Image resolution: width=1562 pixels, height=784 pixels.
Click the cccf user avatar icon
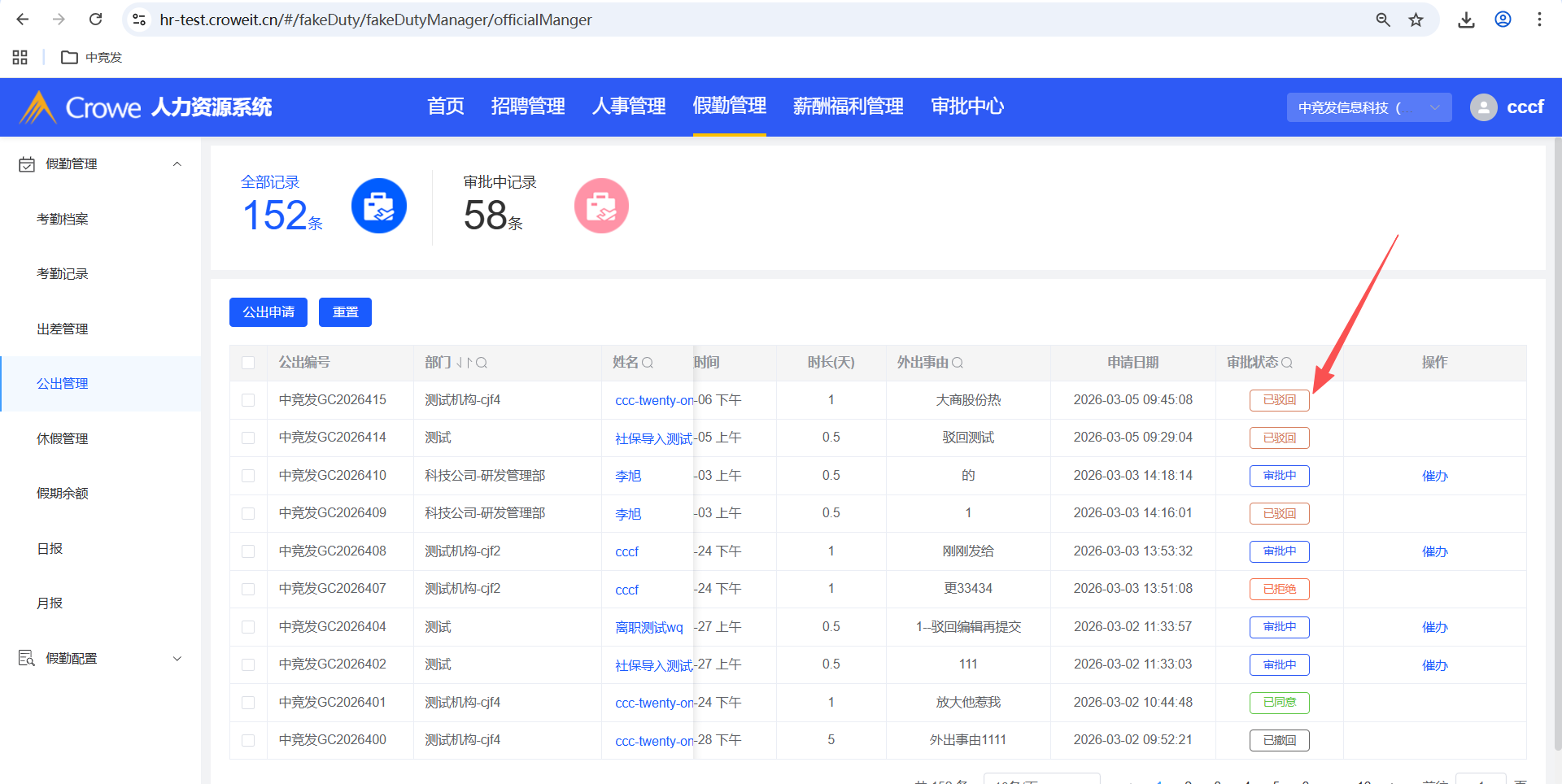click(x=1483, y=107)
